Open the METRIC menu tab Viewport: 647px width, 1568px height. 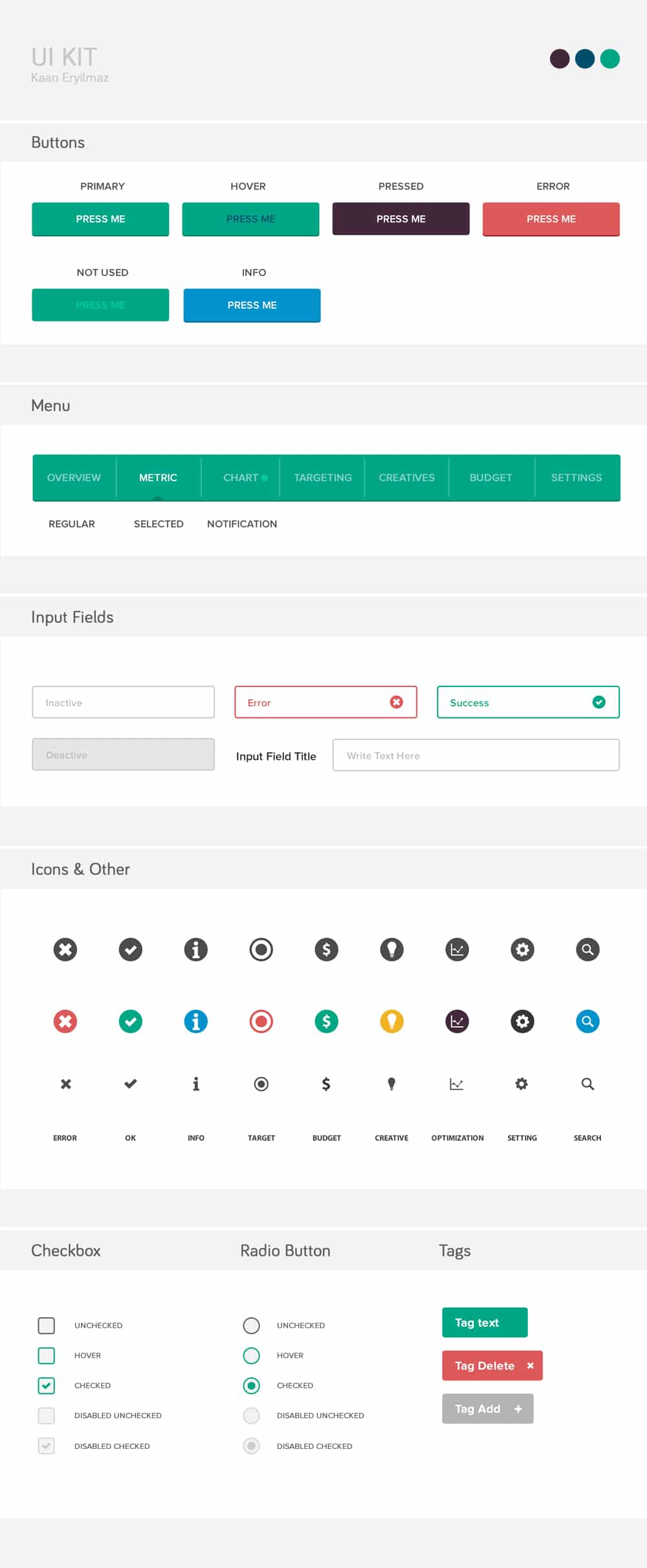coord(158,477)
